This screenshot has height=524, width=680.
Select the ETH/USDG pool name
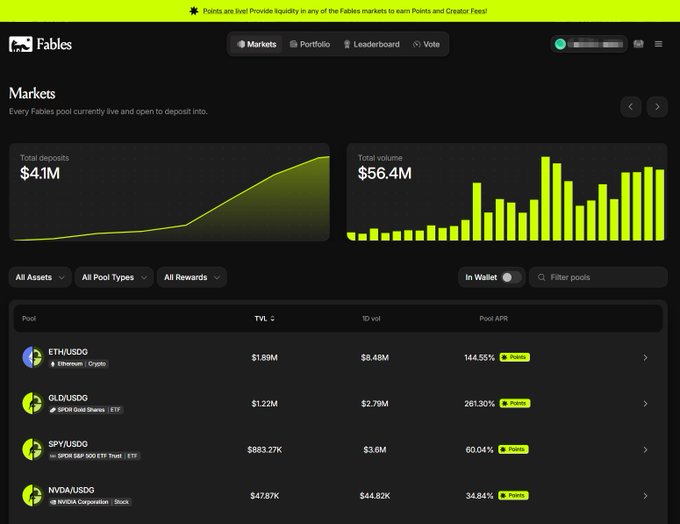pos(68,352)
